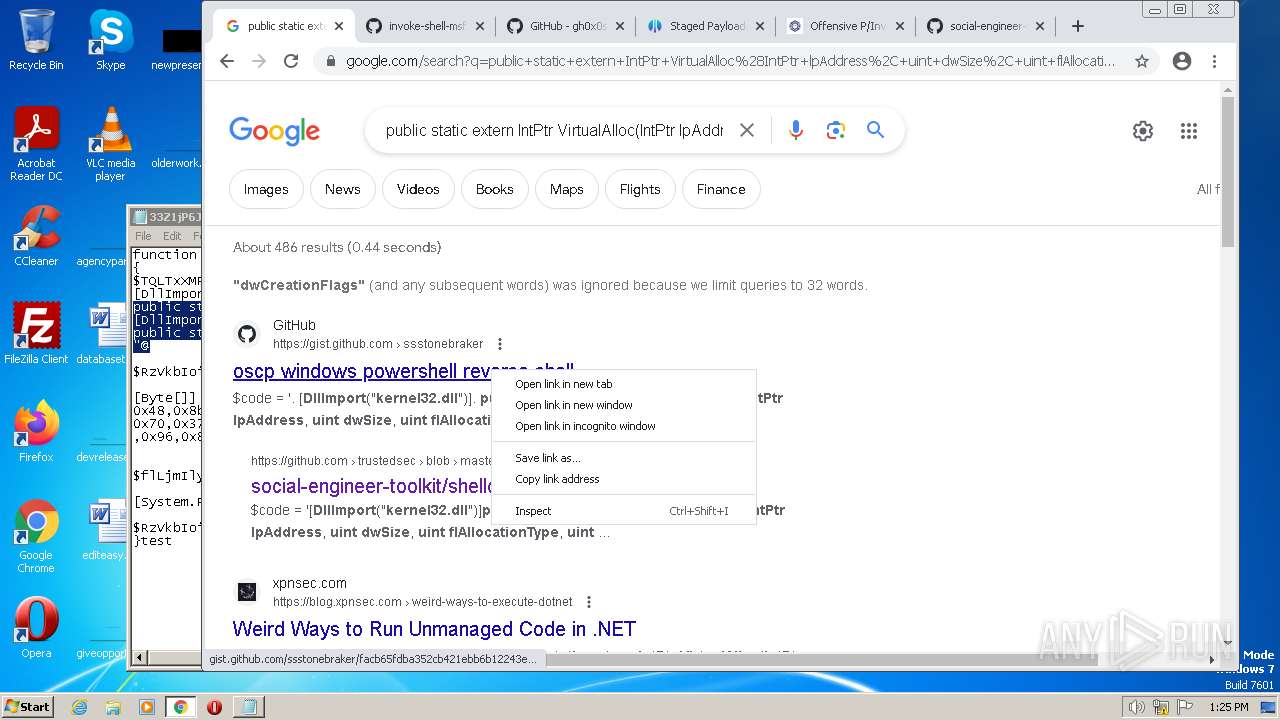Viewport: 1280px width, 720px height.
Task: Submit the search with magnifier icon
Action: click(x=876, y=130)
